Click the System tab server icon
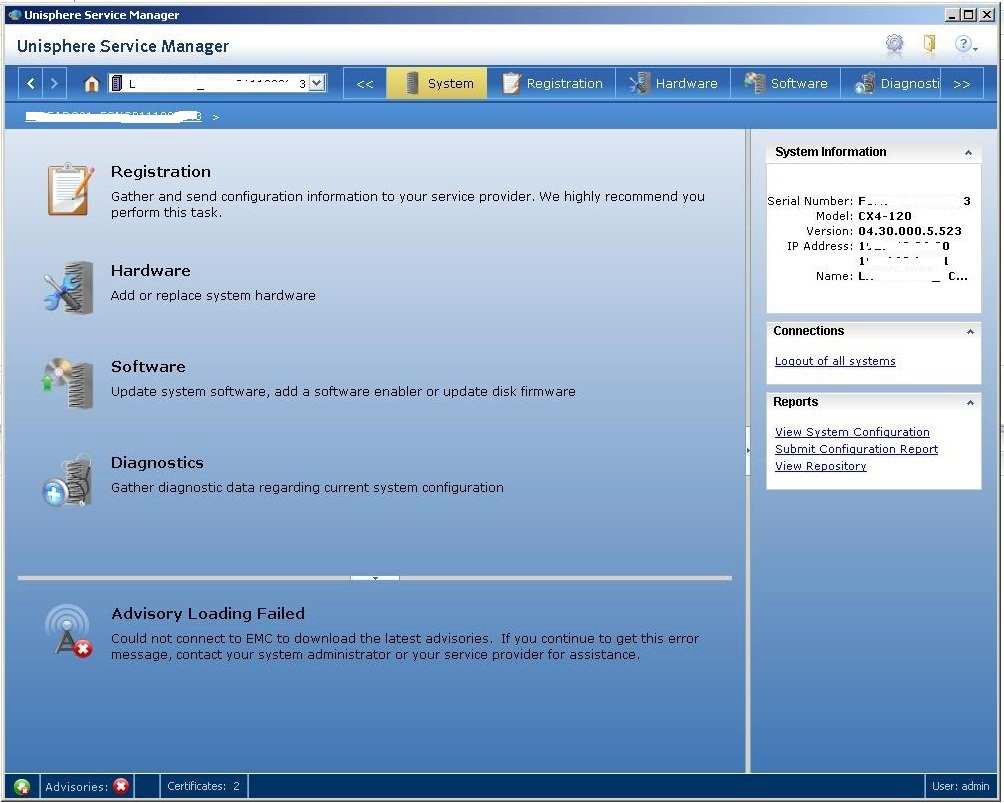 (412, 83)
